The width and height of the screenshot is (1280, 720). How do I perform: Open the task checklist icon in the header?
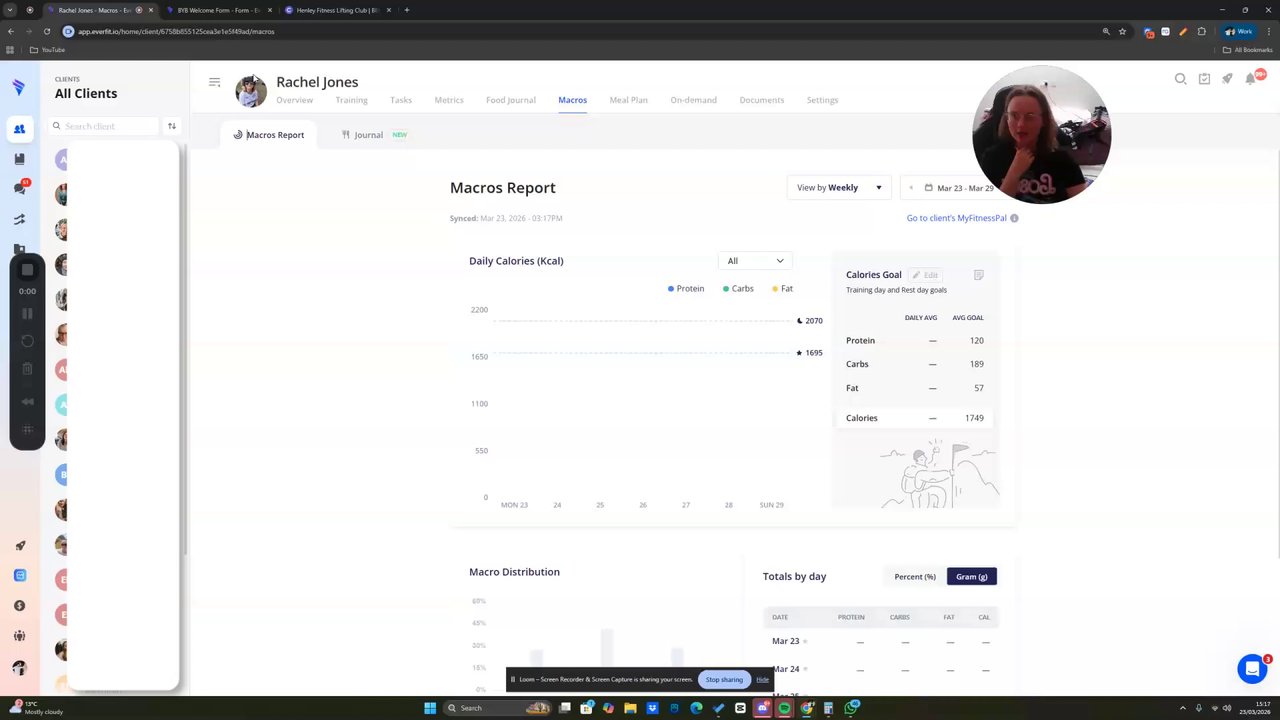pos(1204,79)
